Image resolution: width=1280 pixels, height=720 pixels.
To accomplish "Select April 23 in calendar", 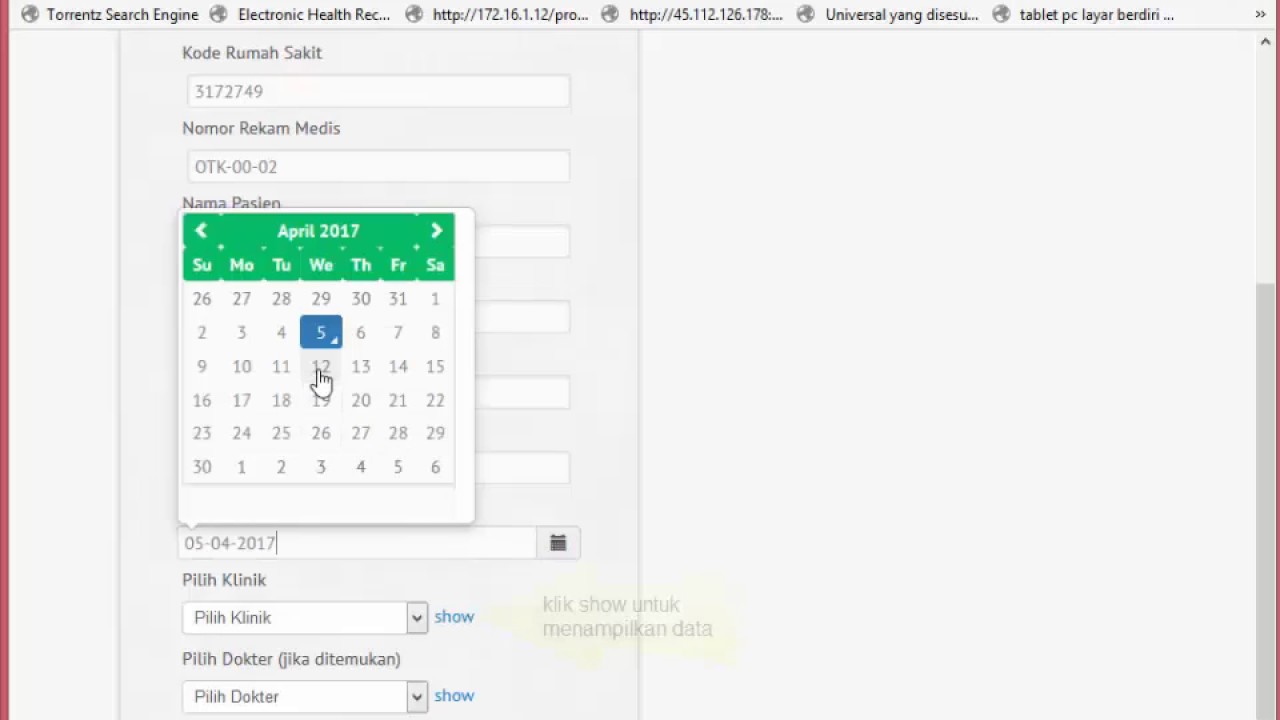I will [202, 433].
